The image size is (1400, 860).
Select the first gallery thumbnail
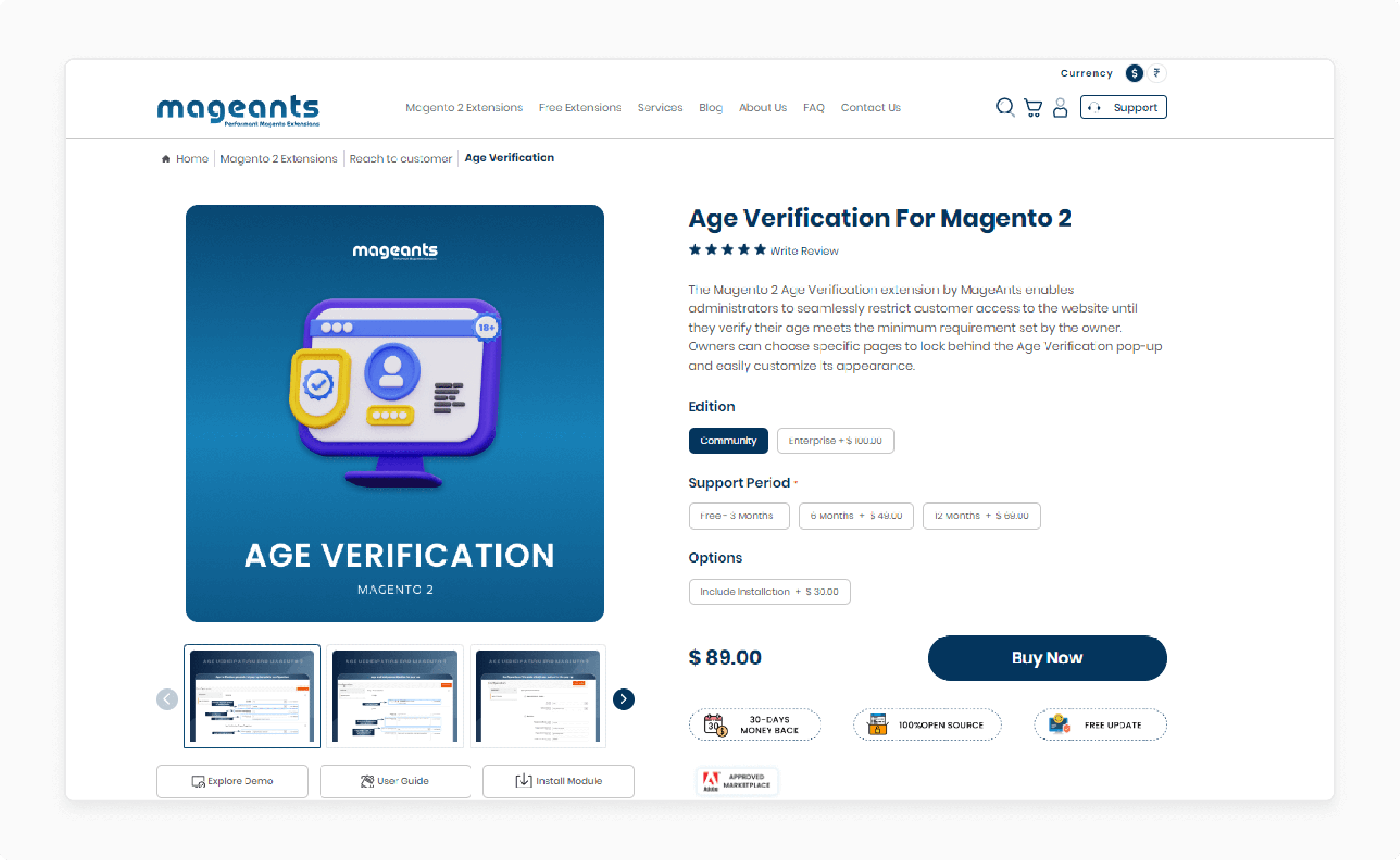(x=252, y=696)
